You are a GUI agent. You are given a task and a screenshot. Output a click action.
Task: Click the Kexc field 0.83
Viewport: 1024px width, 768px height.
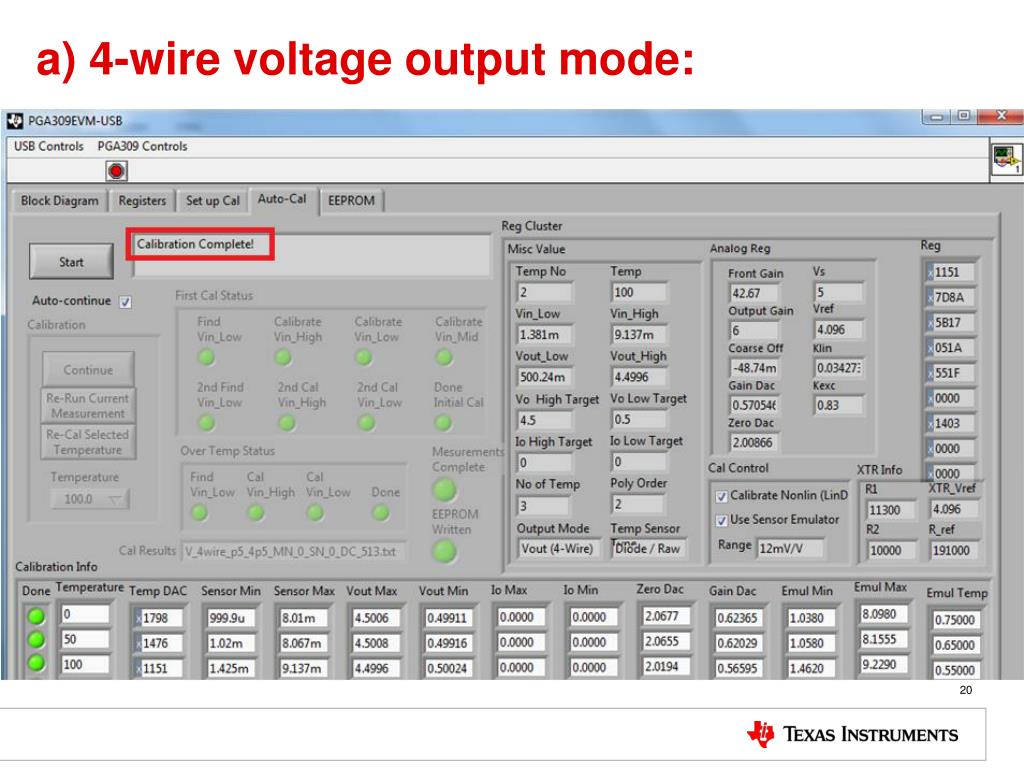point(839,405)
